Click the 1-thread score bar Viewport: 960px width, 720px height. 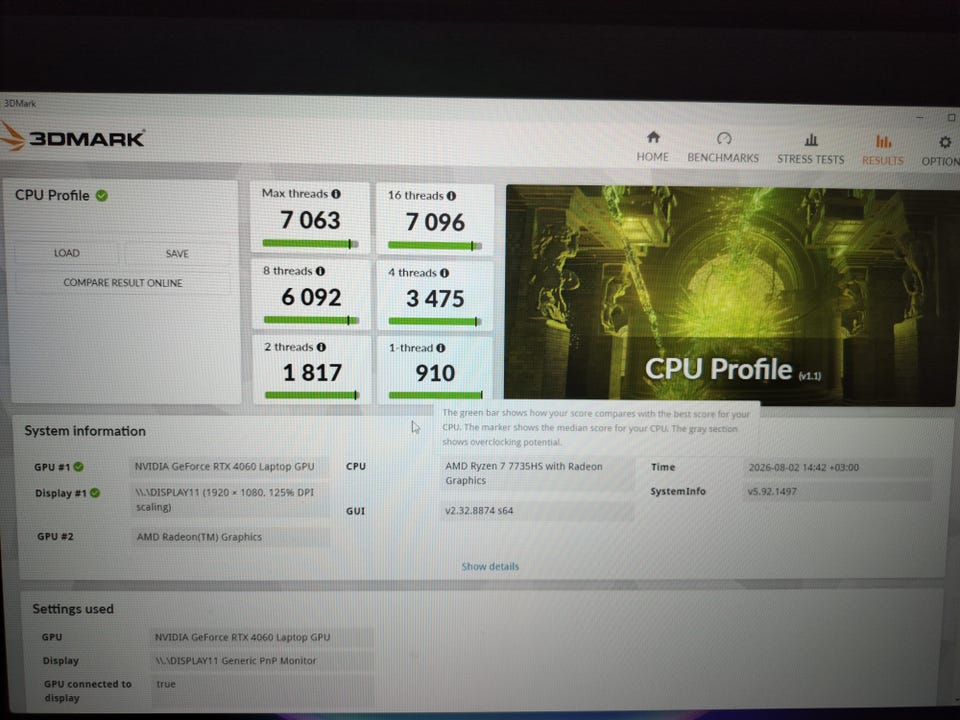pyautogui.click(x=436, y=395)
